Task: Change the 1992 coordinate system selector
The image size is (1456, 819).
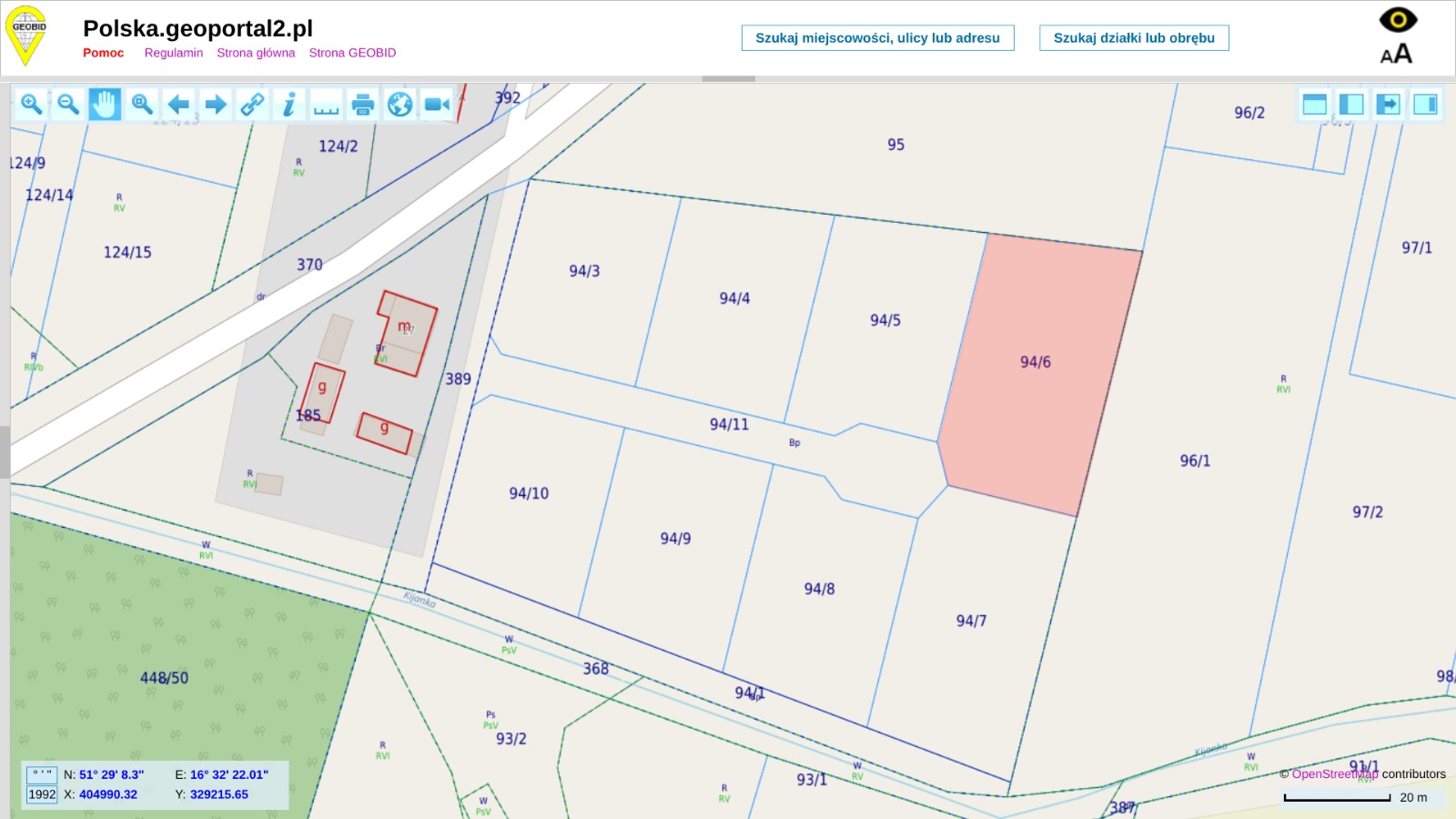Action: pos(42,794)
